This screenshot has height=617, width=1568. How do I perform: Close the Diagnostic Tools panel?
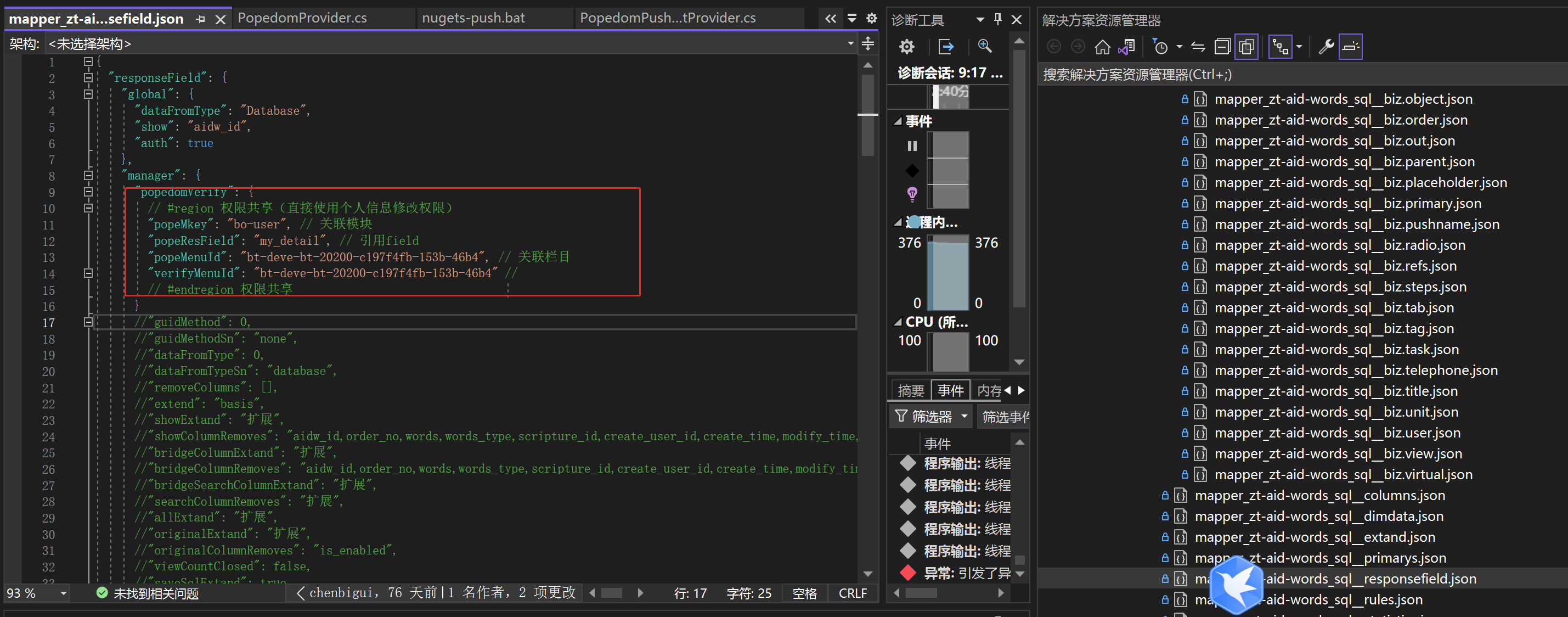(x=1017, y=20)
